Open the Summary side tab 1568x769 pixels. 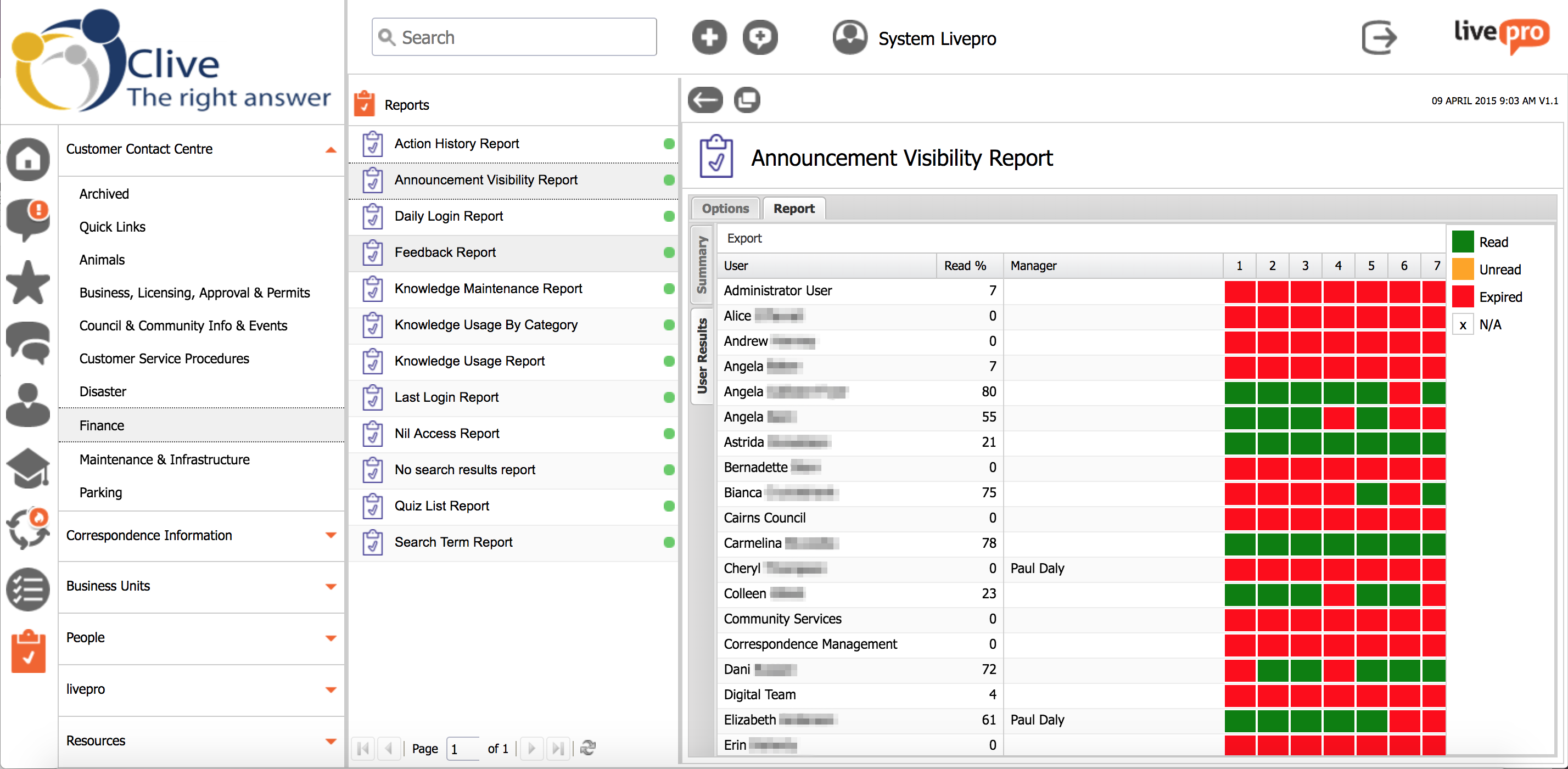tap(702, 263)
